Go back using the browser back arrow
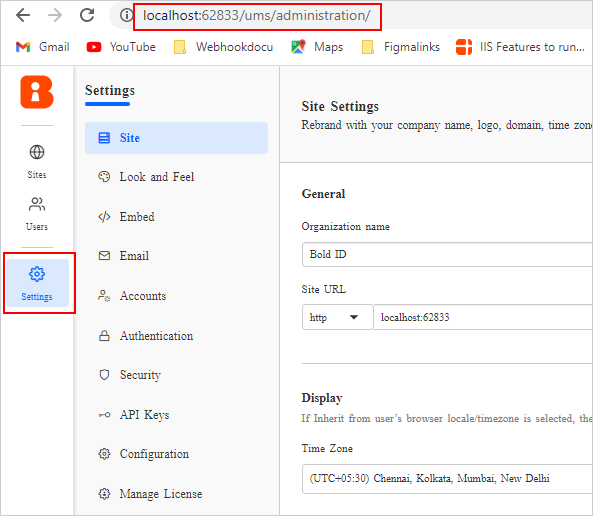The width and height of the screenshot is (593, 516). pyautogui.click(x=23, y=15)
